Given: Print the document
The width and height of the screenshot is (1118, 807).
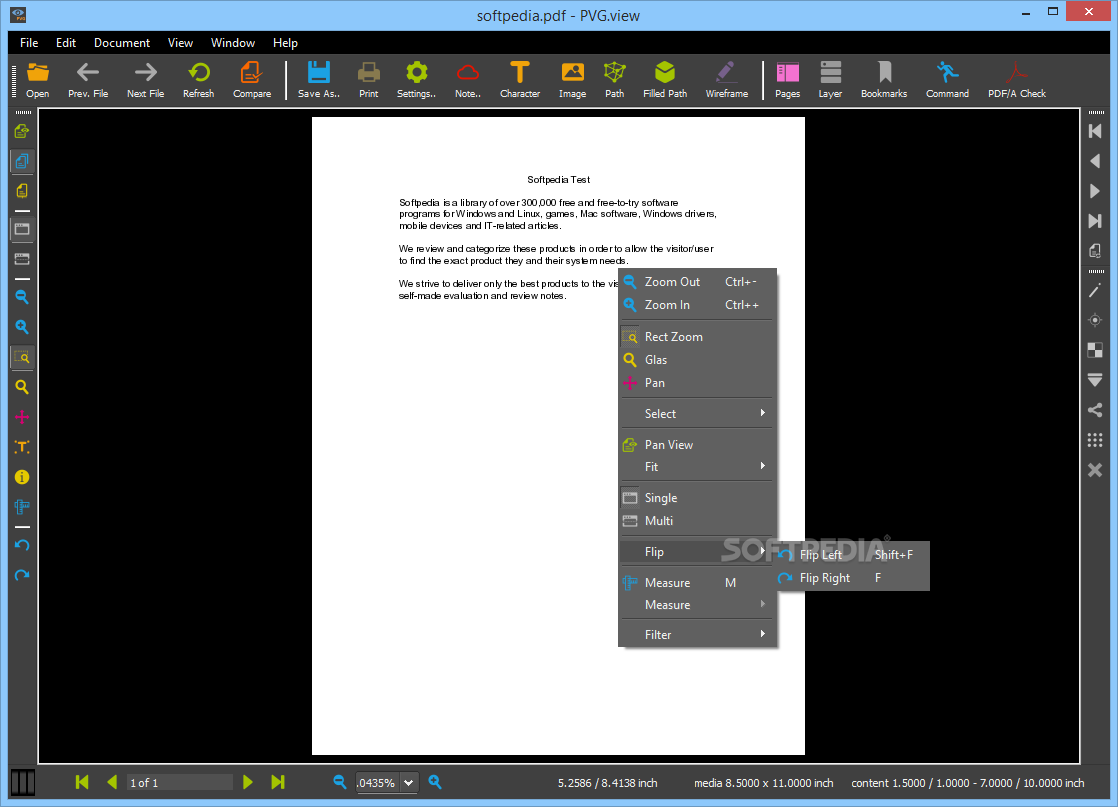Looking at the screenshot, I should 369,80.
